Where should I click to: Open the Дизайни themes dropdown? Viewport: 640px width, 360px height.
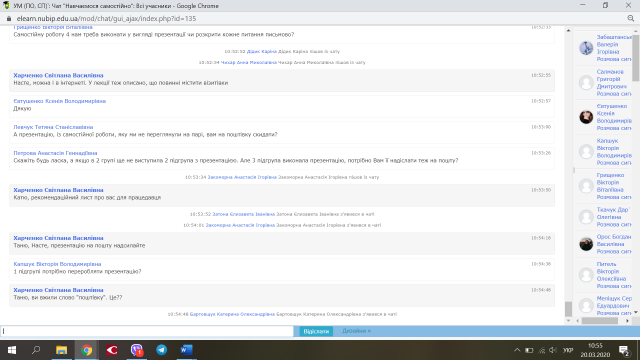pyautogui.click(x=356, y=331)
